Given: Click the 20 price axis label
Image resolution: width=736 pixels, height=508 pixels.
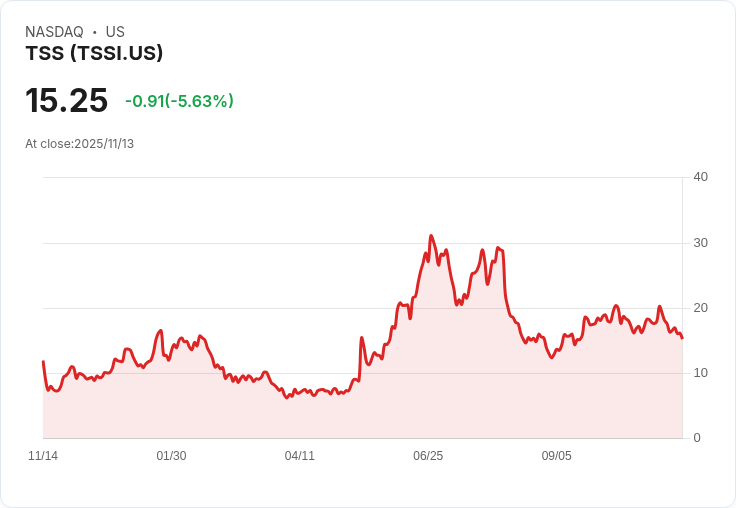Looking at the screenshot, I should tap(700, 308).
